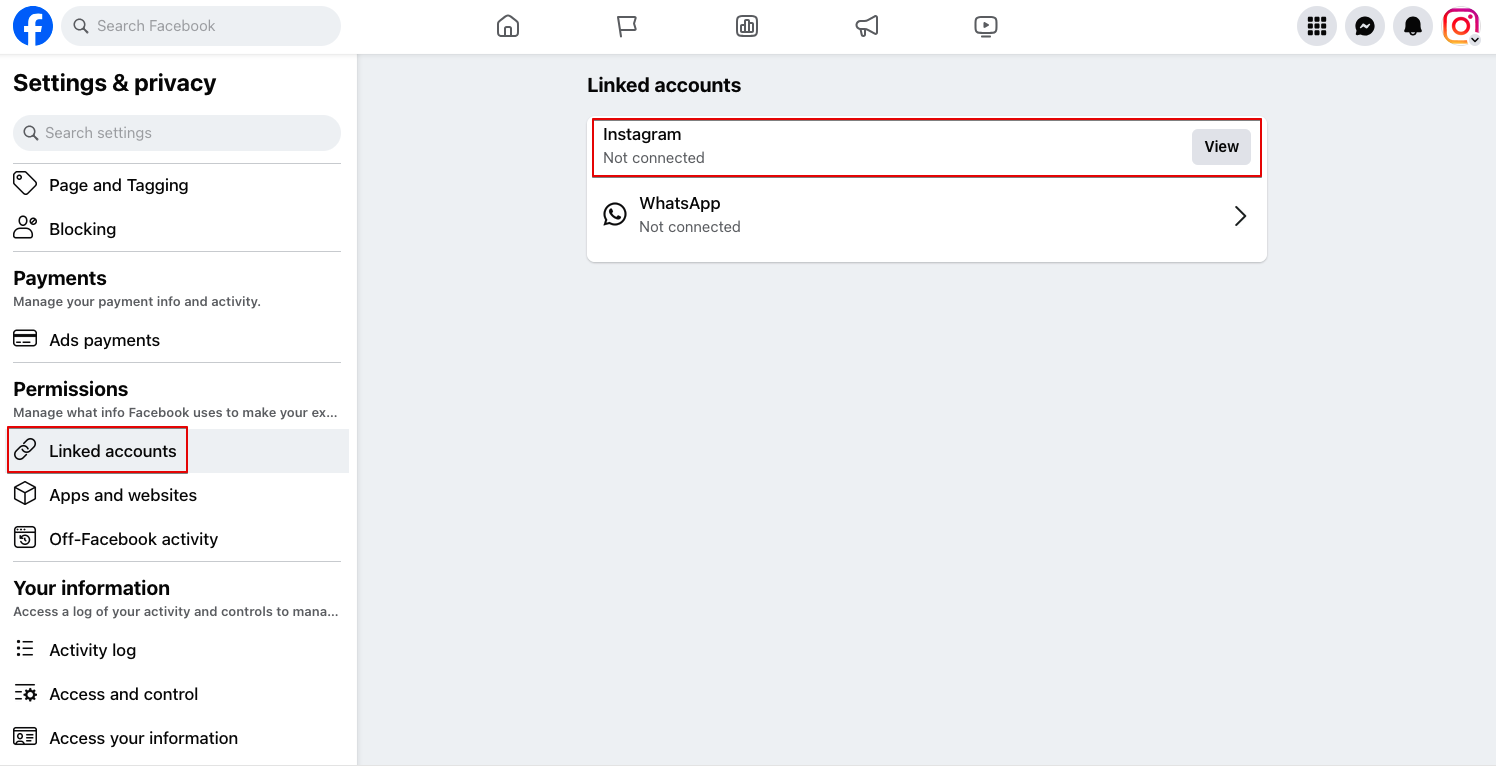Open Ads payments option

(x=104, y=340)
